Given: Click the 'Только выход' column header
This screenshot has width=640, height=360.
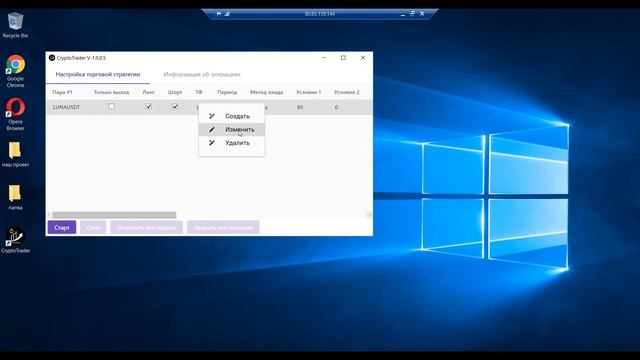Looking at the screenshot, I should click(x=111, y=92).
